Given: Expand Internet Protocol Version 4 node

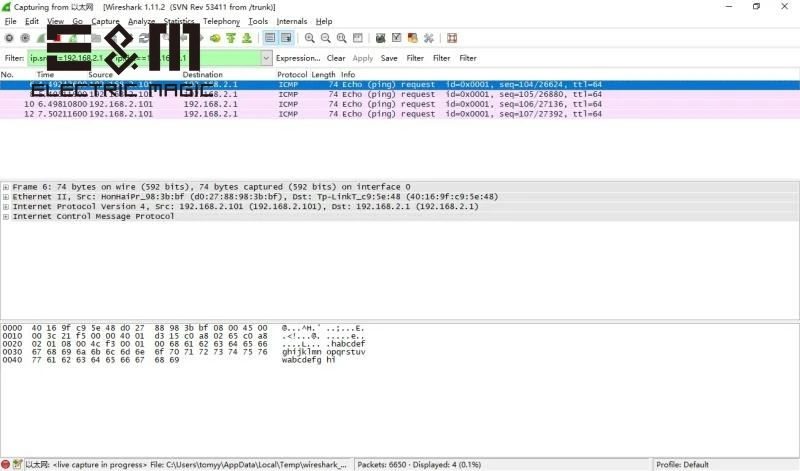Looking at the screenshot, I should [x=6, y=207].
